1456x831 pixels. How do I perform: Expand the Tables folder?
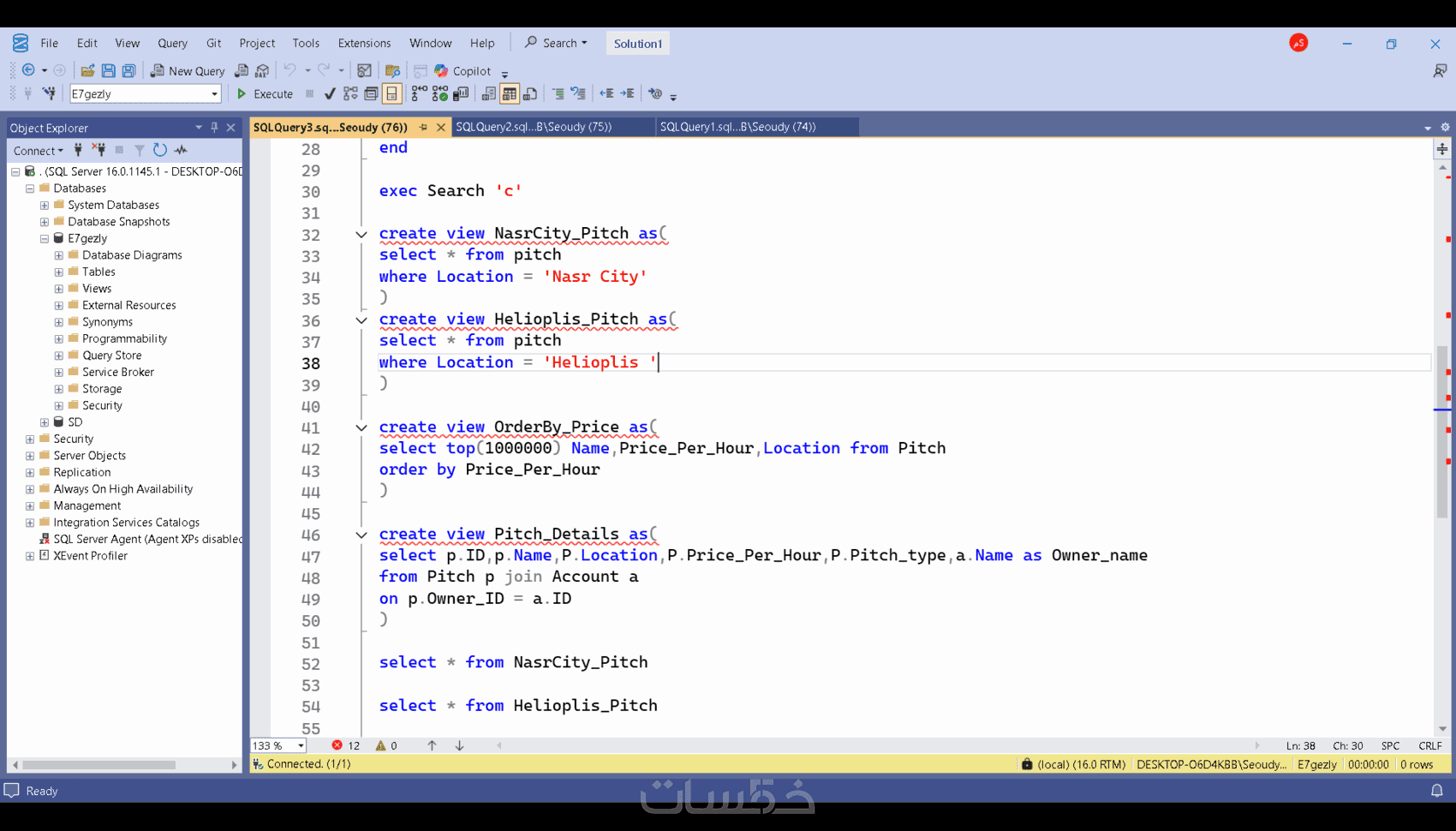(59, 272)
